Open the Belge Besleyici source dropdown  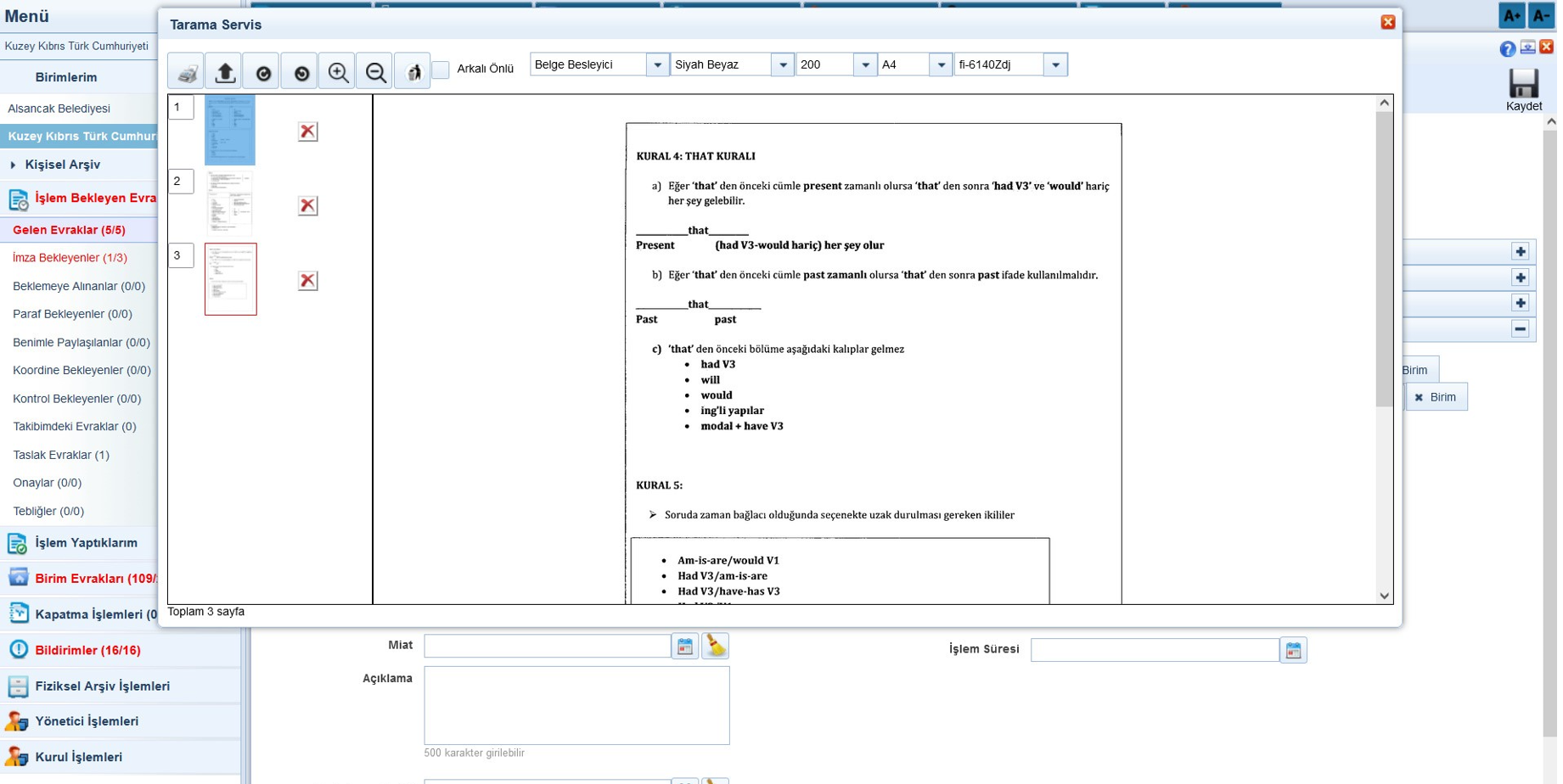(x=657, y=64)
